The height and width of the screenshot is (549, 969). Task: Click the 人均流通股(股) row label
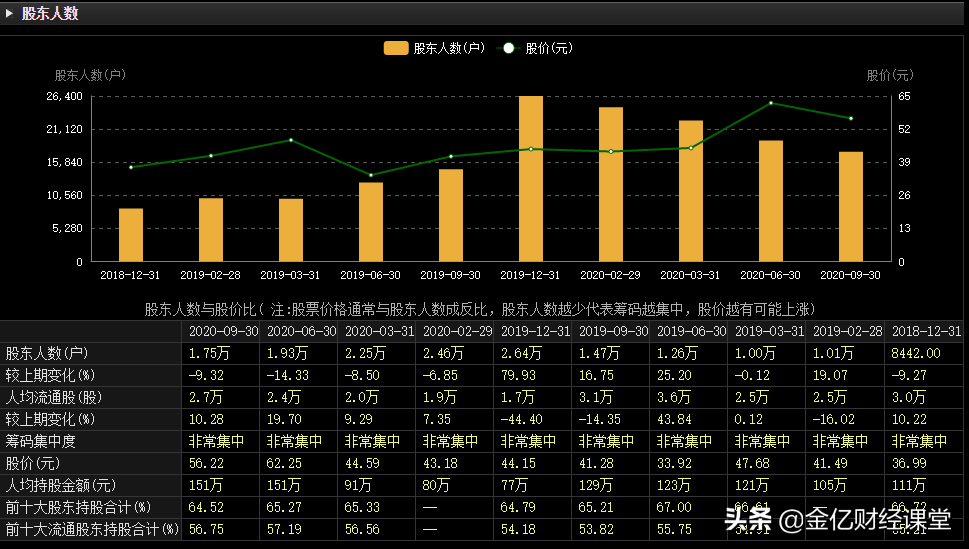[54, 398]
